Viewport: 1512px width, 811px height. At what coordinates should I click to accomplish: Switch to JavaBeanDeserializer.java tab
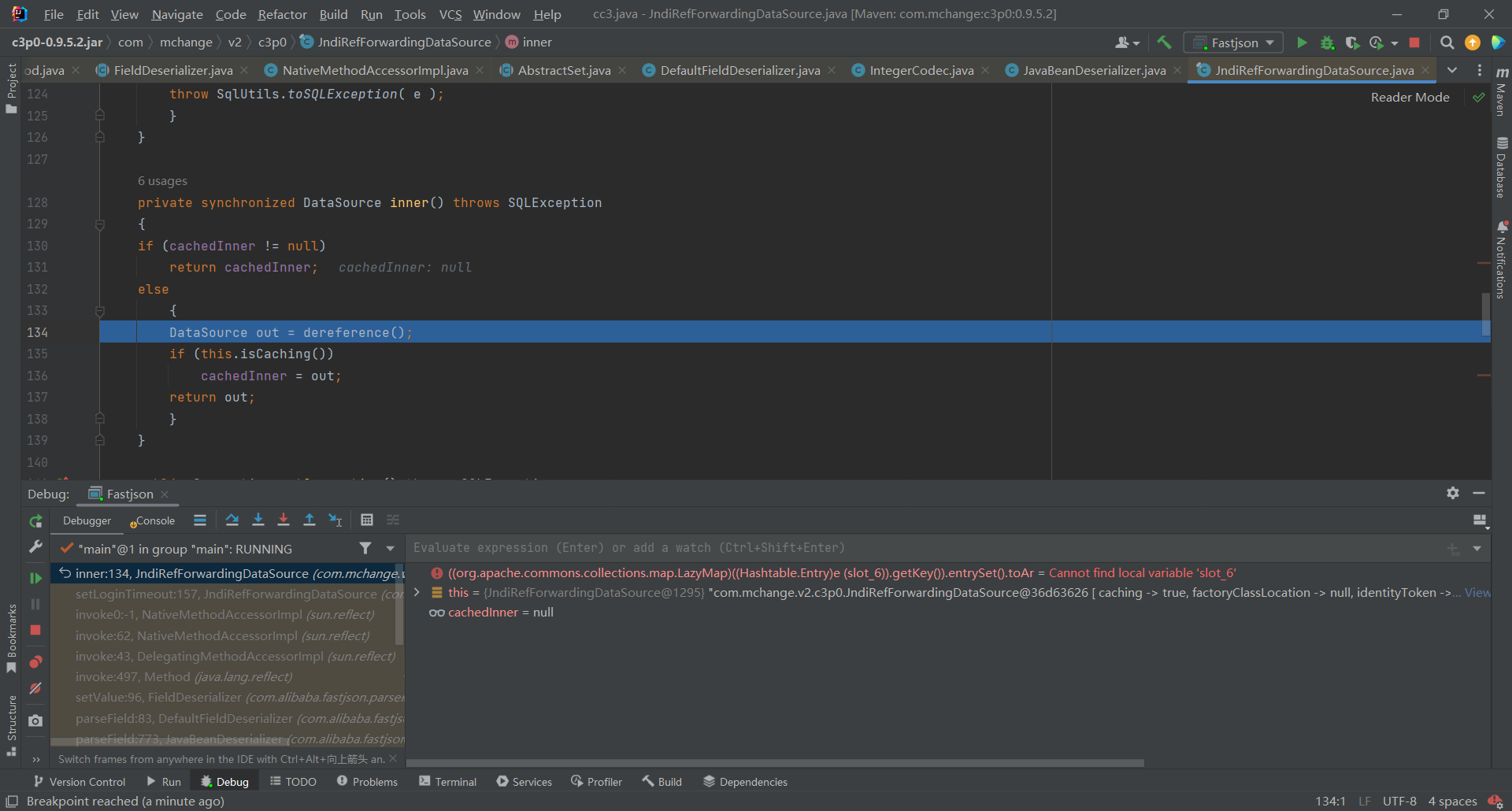[x=1094, y=70]
